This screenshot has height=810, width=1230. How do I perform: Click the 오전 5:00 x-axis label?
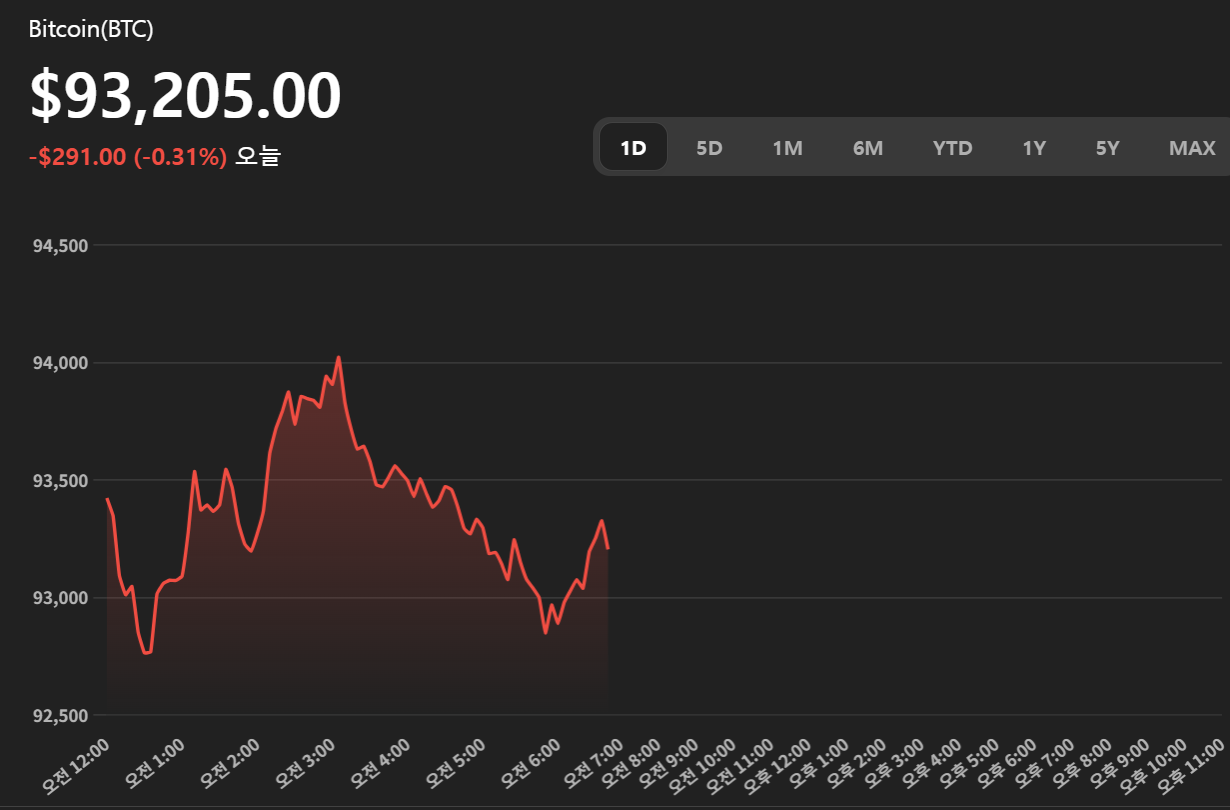(455, 763)
